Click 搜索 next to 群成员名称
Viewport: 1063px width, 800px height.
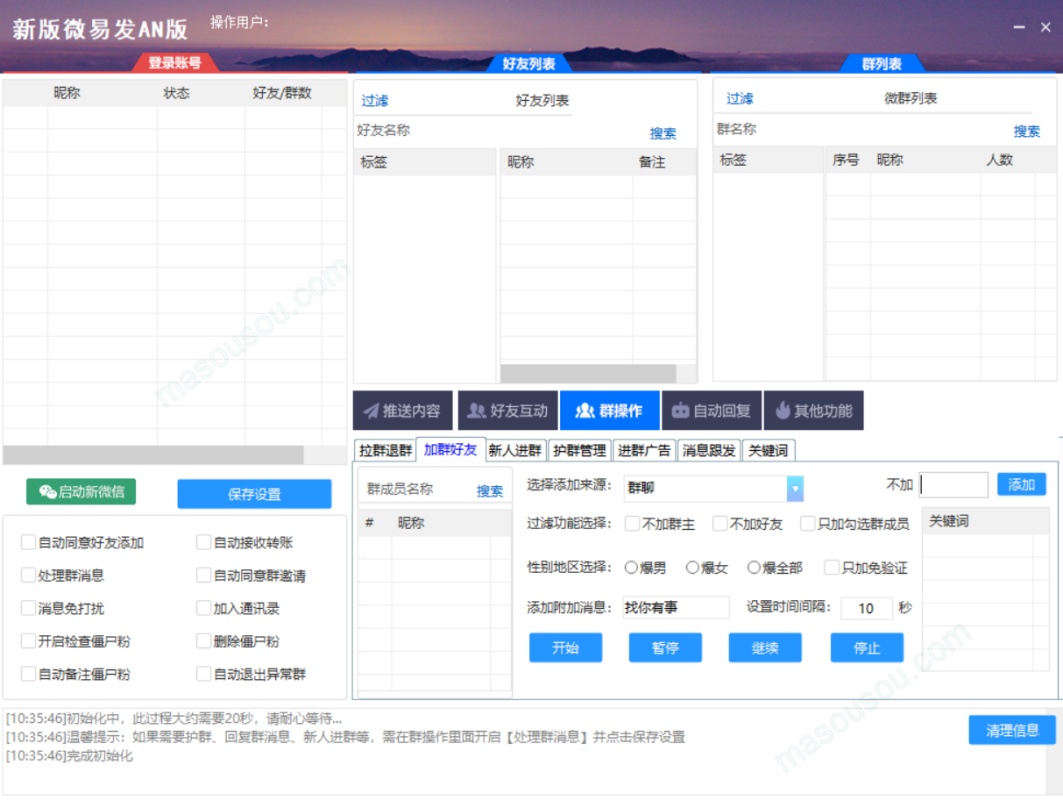tap(489, 491)
